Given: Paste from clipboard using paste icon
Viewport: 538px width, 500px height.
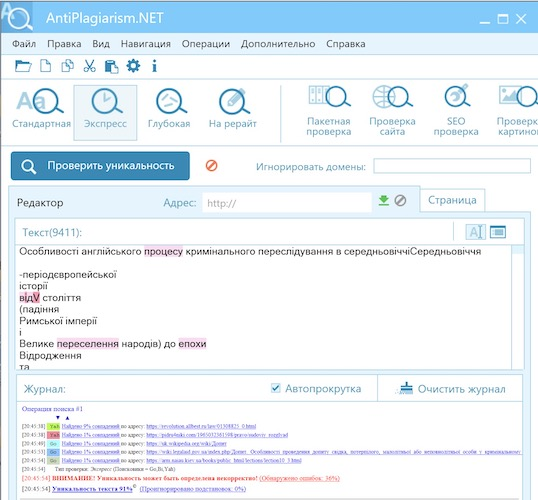Looking at the screenshot, I should (112, 66).
